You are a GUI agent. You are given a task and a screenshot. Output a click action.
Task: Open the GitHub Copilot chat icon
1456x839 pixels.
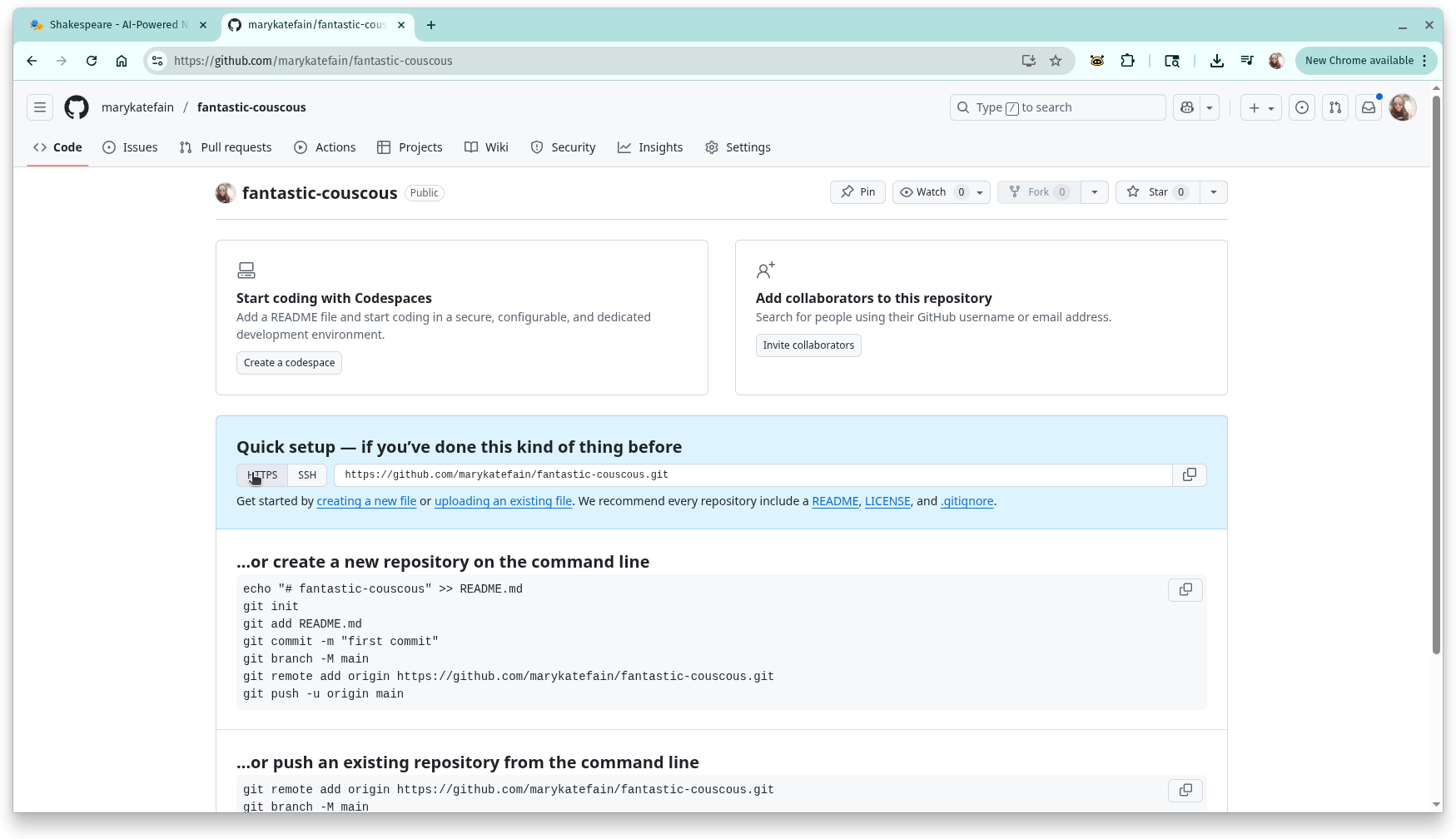coord(1186,107)
